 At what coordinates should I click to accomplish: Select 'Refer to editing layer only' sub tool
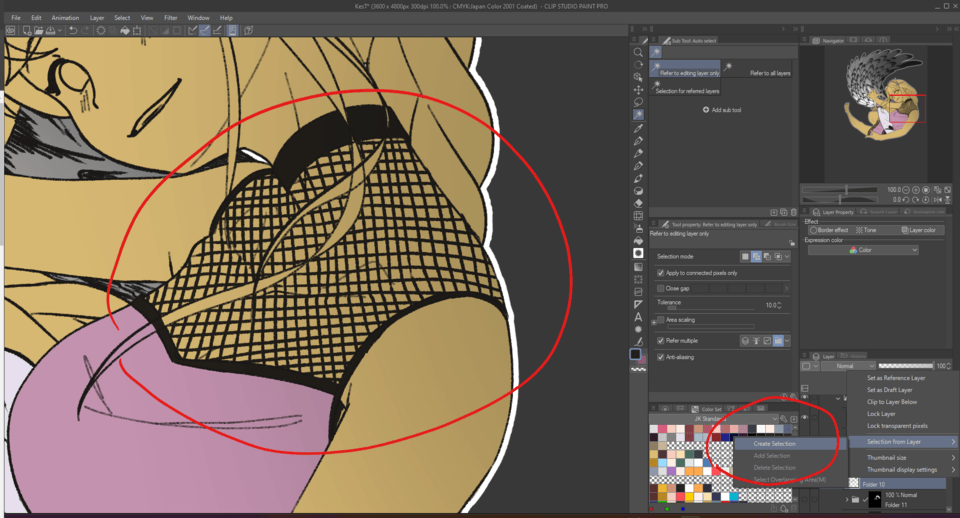click(684, 69)
